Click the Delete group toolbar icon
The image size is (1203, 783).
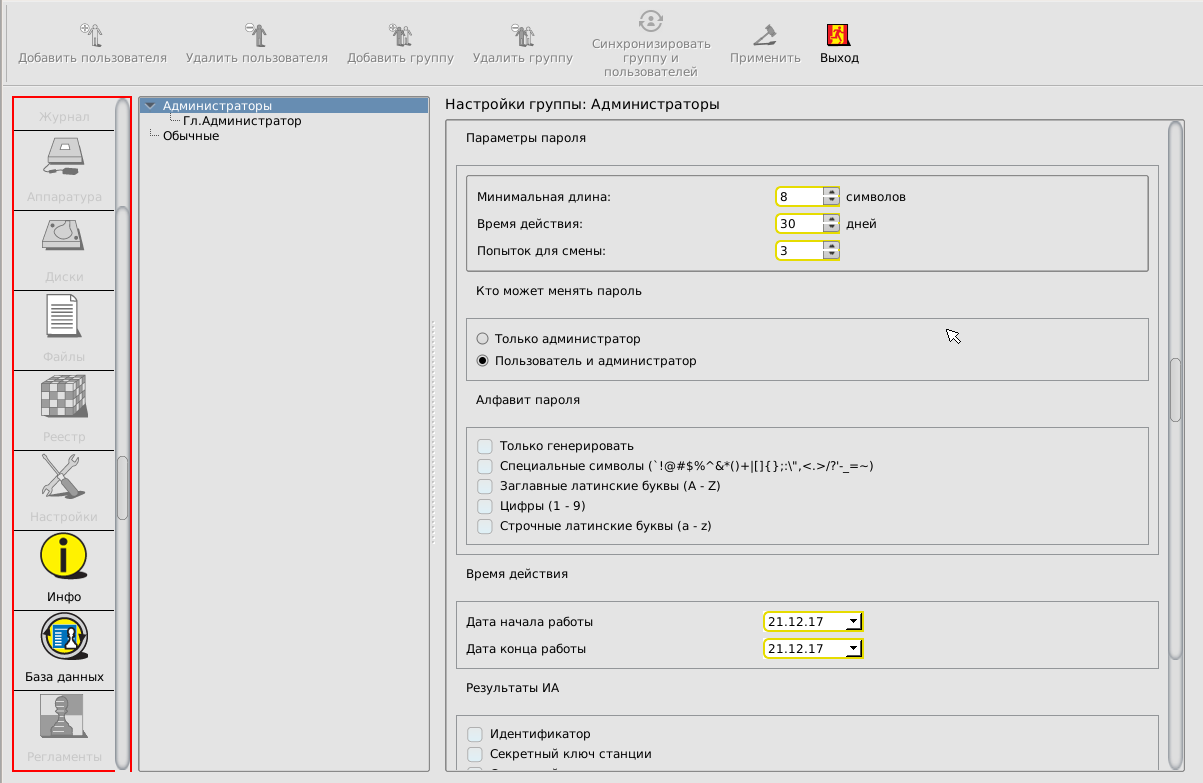(x=522, y=35)
